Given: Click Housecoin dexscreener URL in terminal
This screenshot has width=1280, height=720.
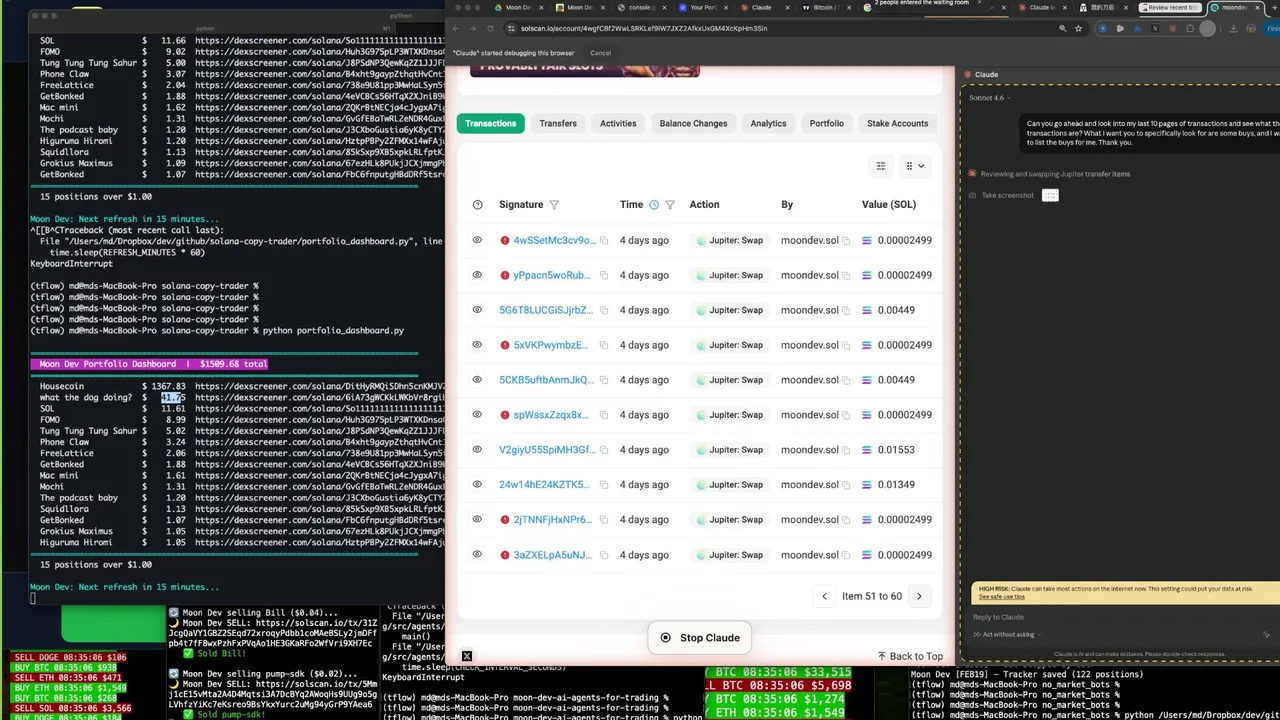Looking at the screenshot, I should pos(318,386).
